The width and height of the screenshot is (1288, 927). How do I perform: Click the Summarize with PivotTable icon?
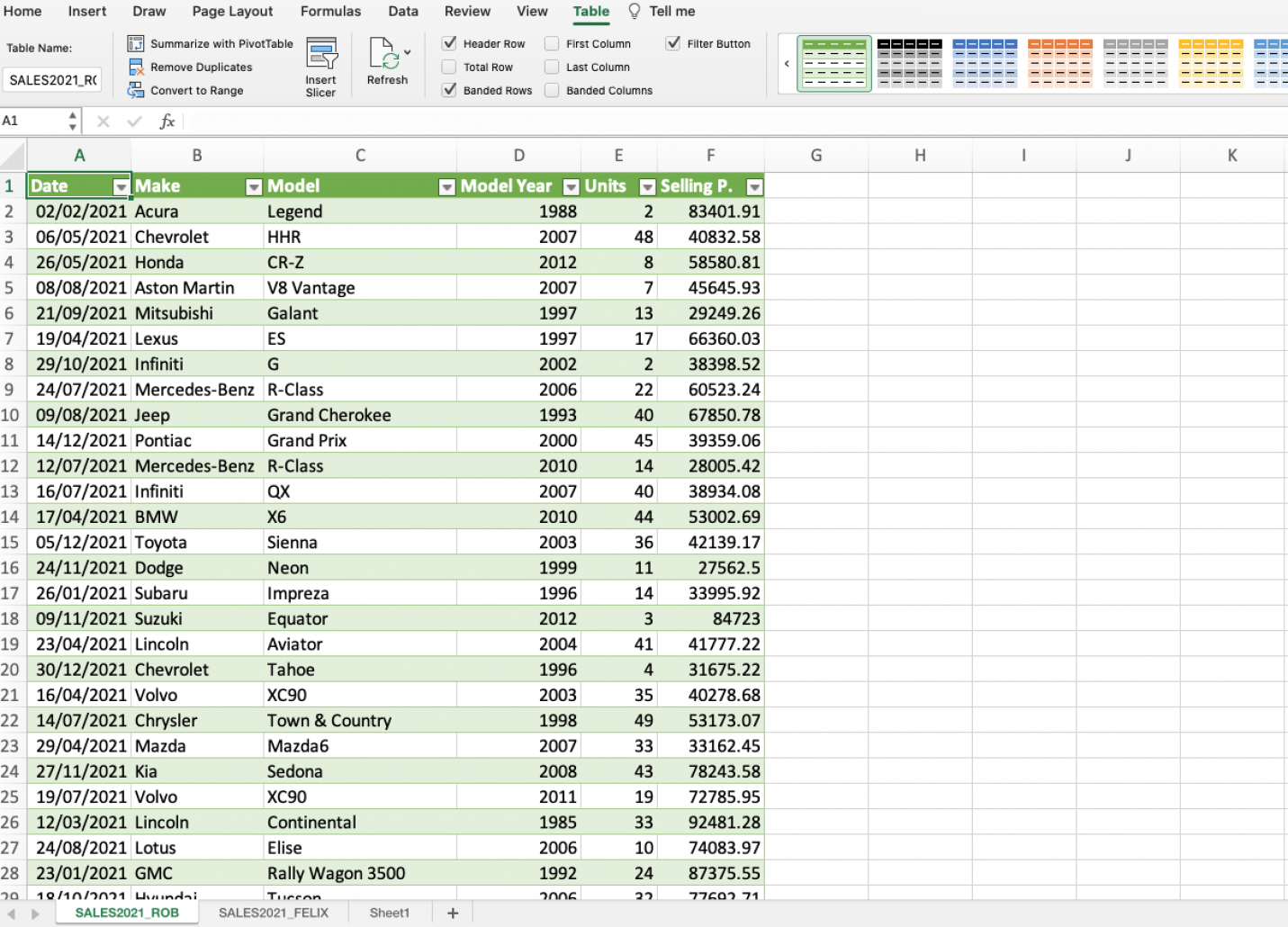(136, 42)
